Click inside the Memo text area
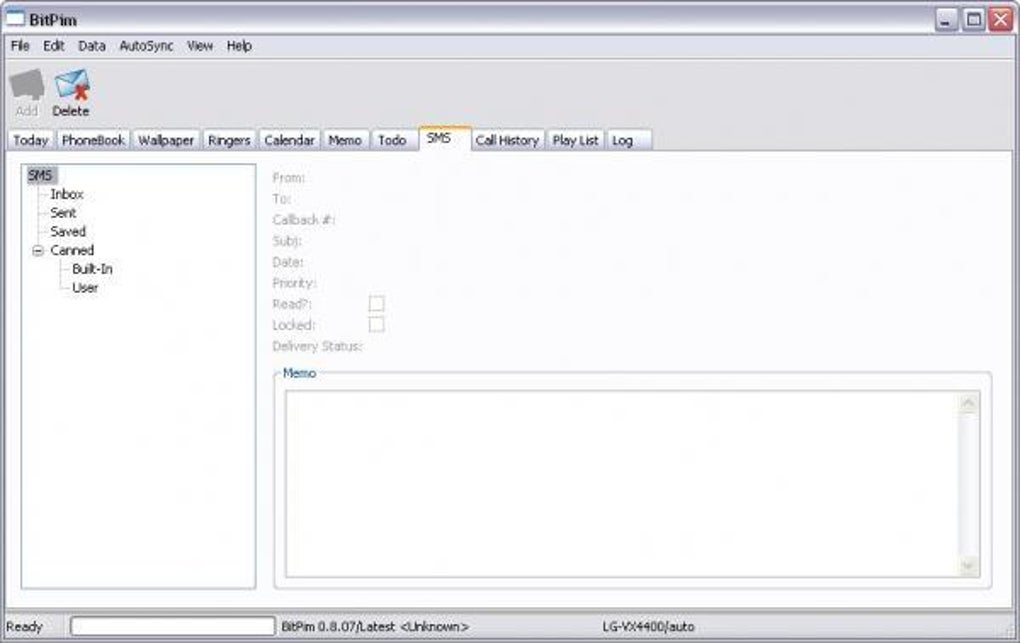Screen dimensions: 1020x643 pyautogui.click(x=622, y=484)
